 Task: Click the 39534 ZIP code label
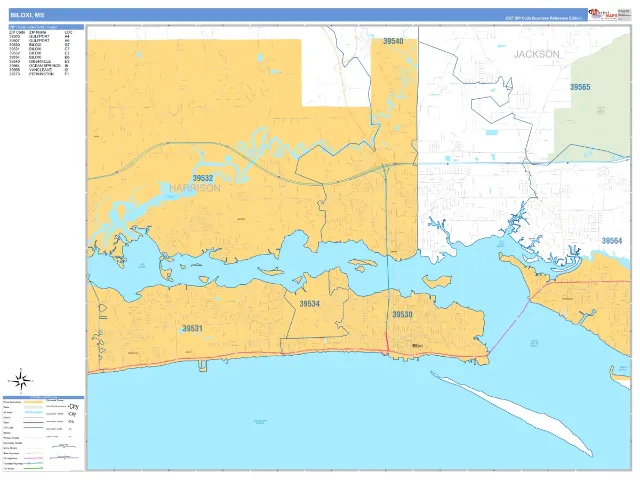[309, 304]
